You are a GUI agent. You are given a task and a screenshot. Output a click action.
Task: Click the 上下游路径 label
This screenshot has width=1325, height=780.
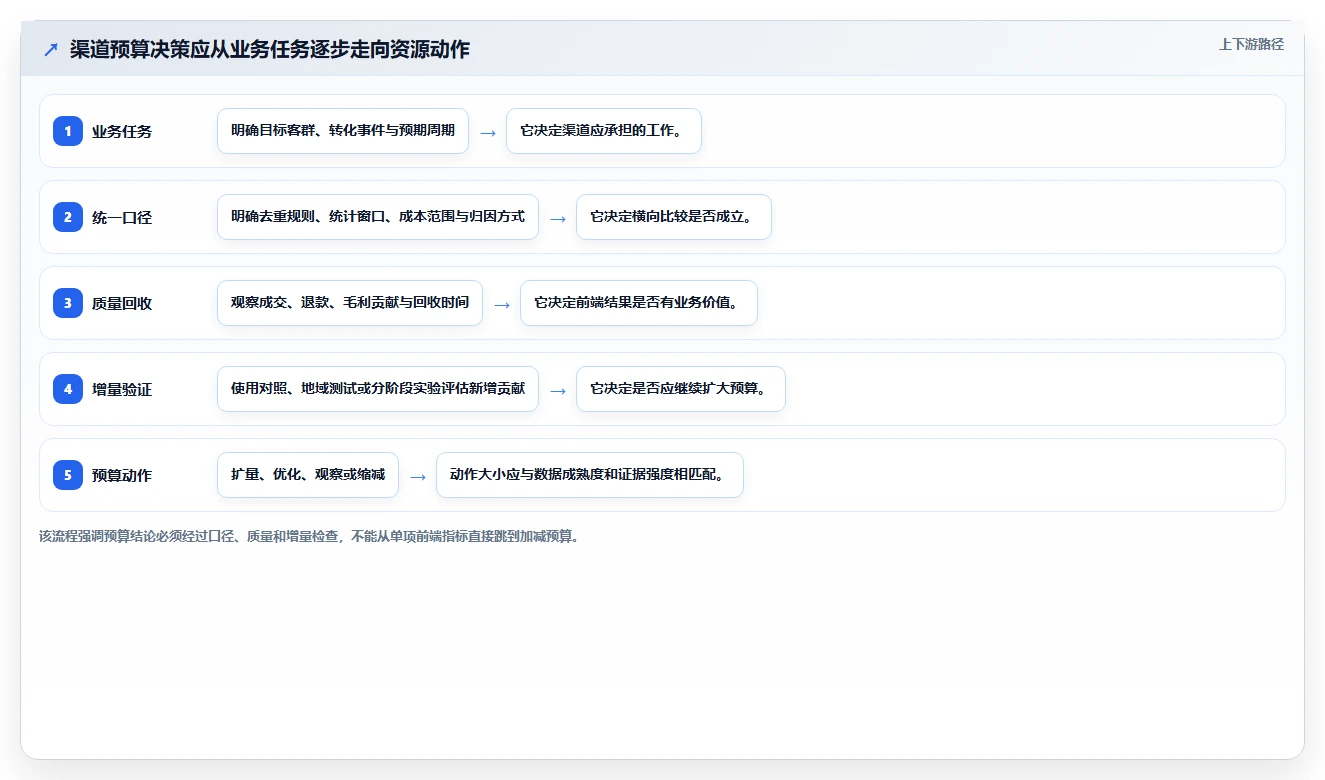click(x=1251, y=45)
